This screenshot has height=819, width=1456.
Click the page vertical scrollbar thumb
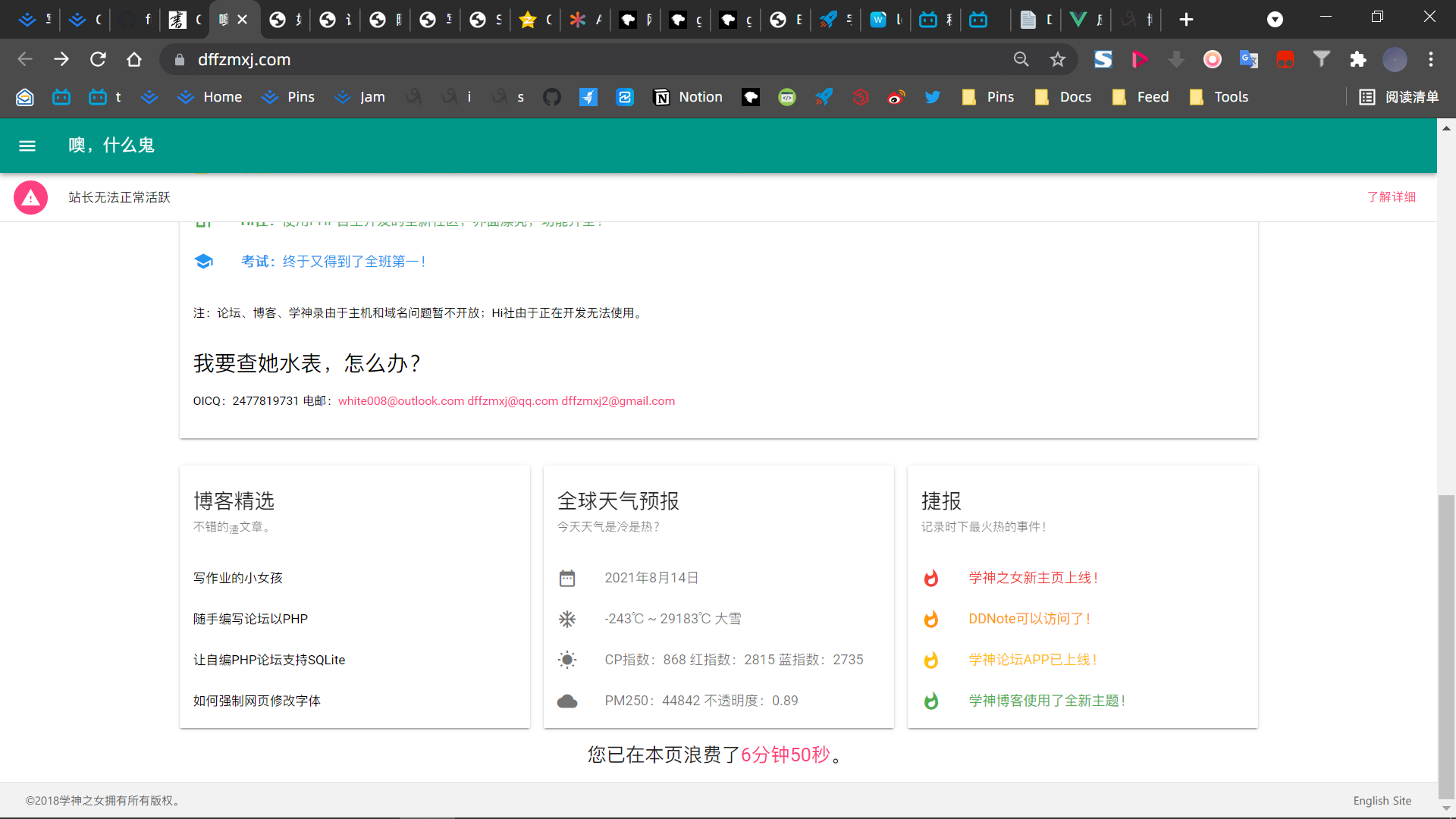pos(1446,645)
